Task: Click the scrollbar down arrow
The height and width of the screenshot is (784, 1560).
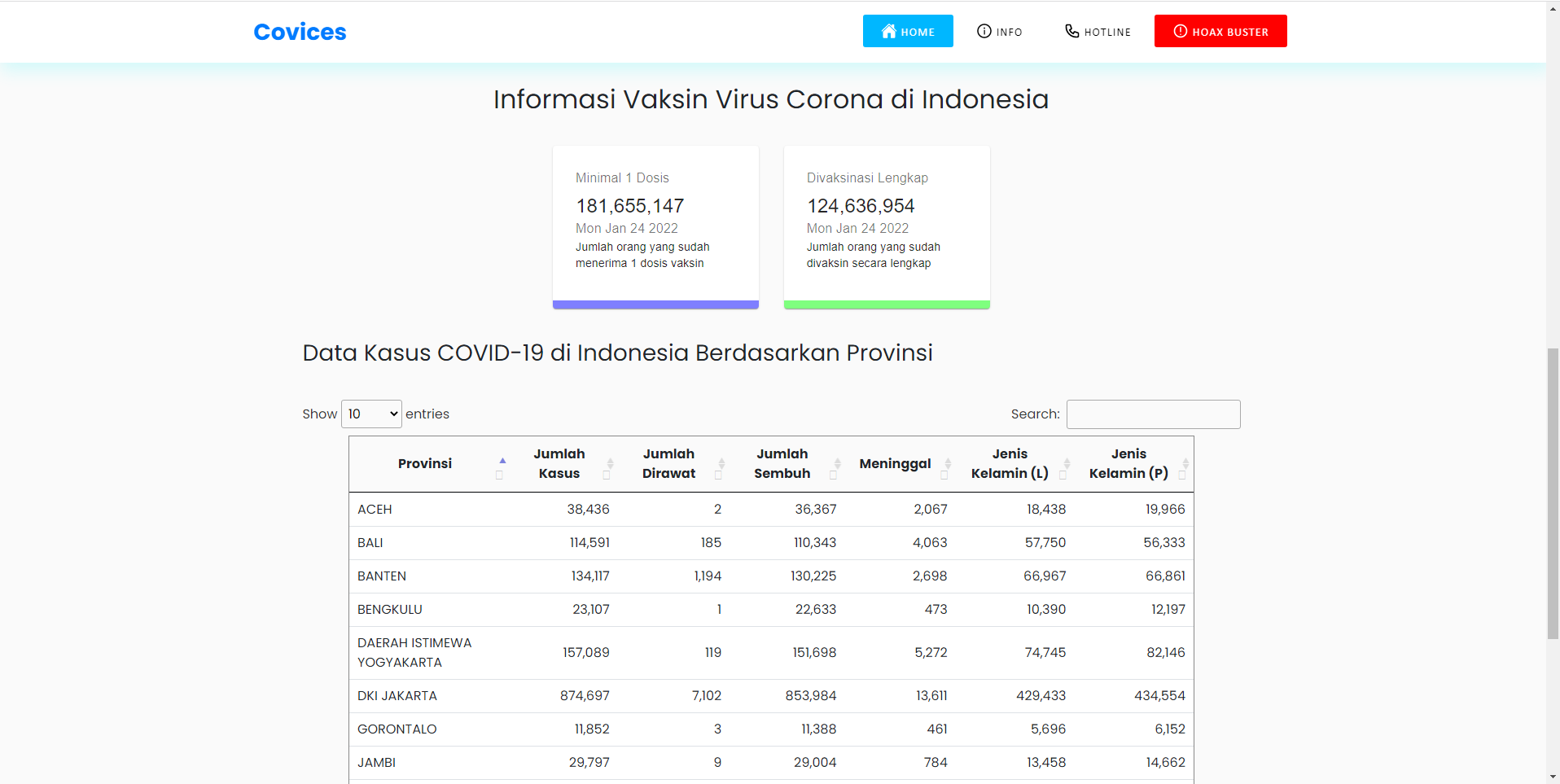Action: tap(1553, 777)
